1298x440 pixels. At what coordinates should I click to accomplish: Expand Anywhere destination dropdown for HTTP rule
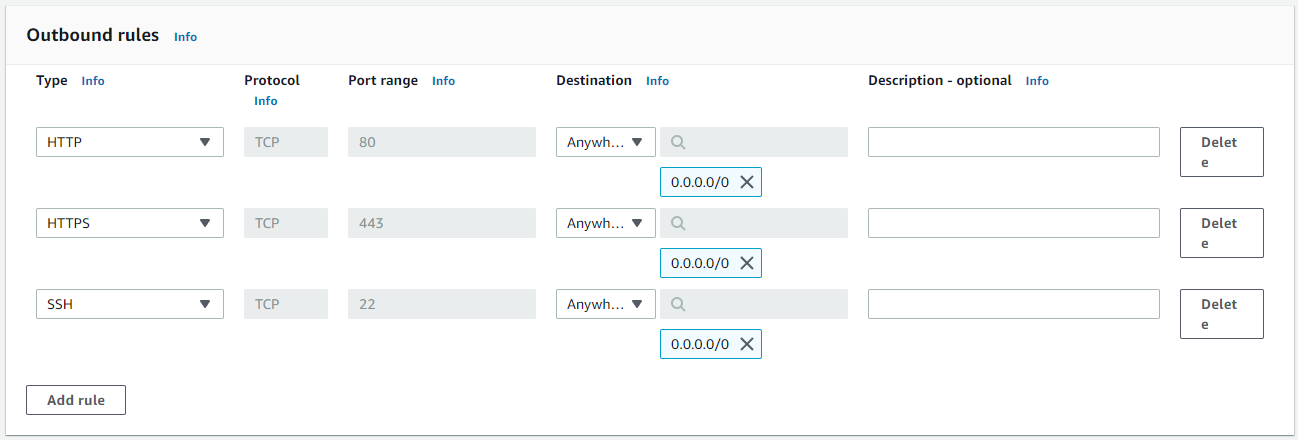tap(606, 142)
